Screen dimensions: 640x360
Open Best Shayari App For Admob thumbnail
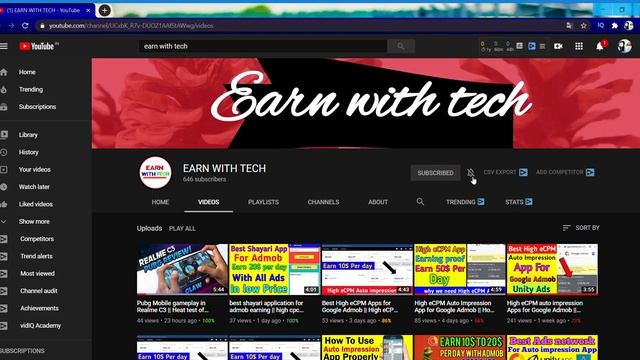[275, 269]
